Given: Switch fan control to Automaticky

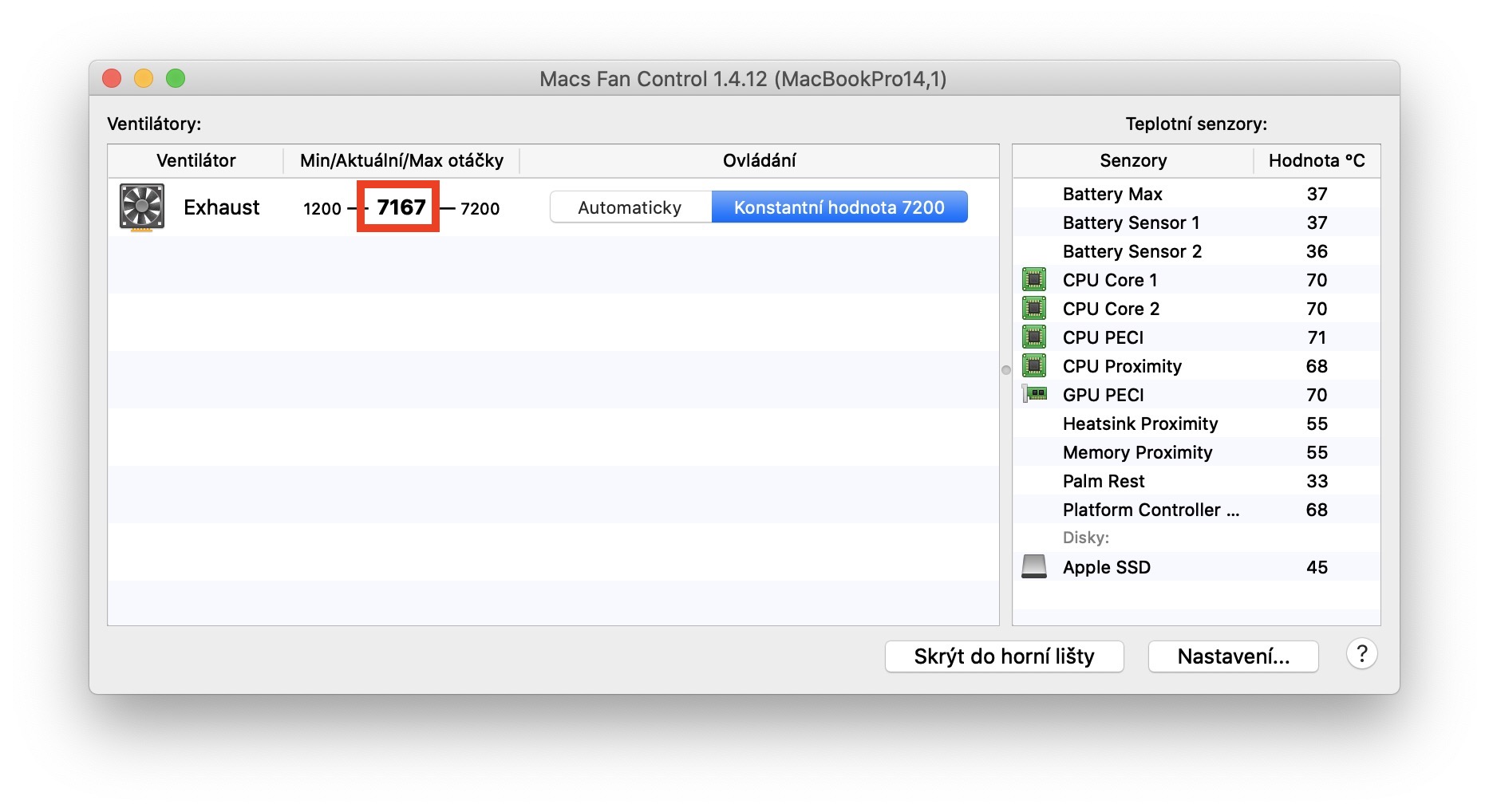Looking at the screenshot, I should [x=630, y=207].
